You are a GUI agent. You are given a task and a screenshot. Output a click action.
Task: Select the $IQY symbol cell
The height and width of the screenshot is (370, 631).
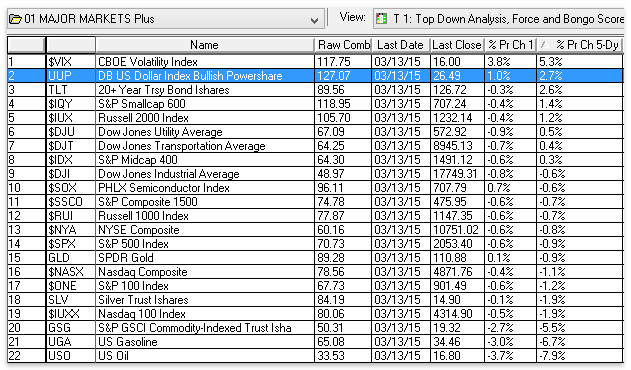coord(71,104)
